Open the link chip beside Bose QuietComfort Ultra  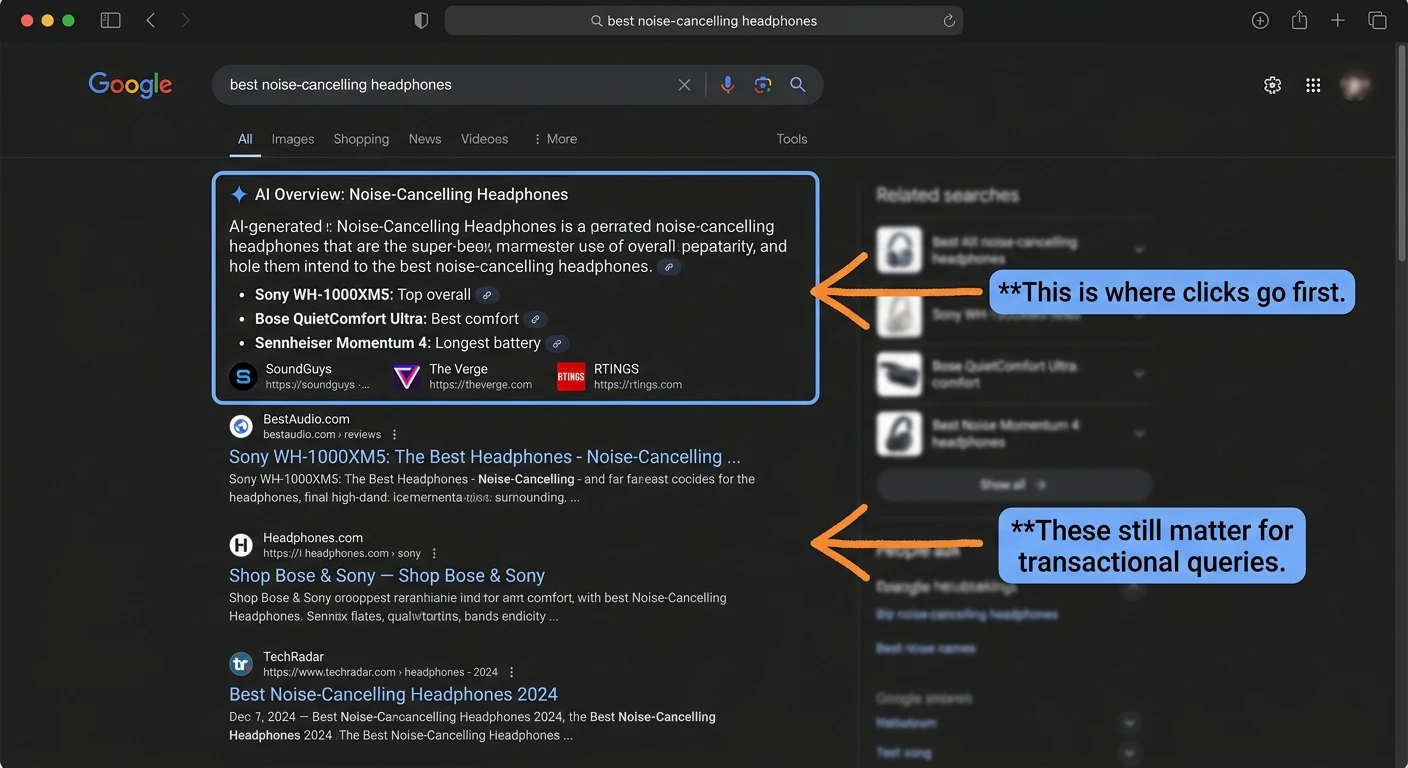(x=535, y=319)
